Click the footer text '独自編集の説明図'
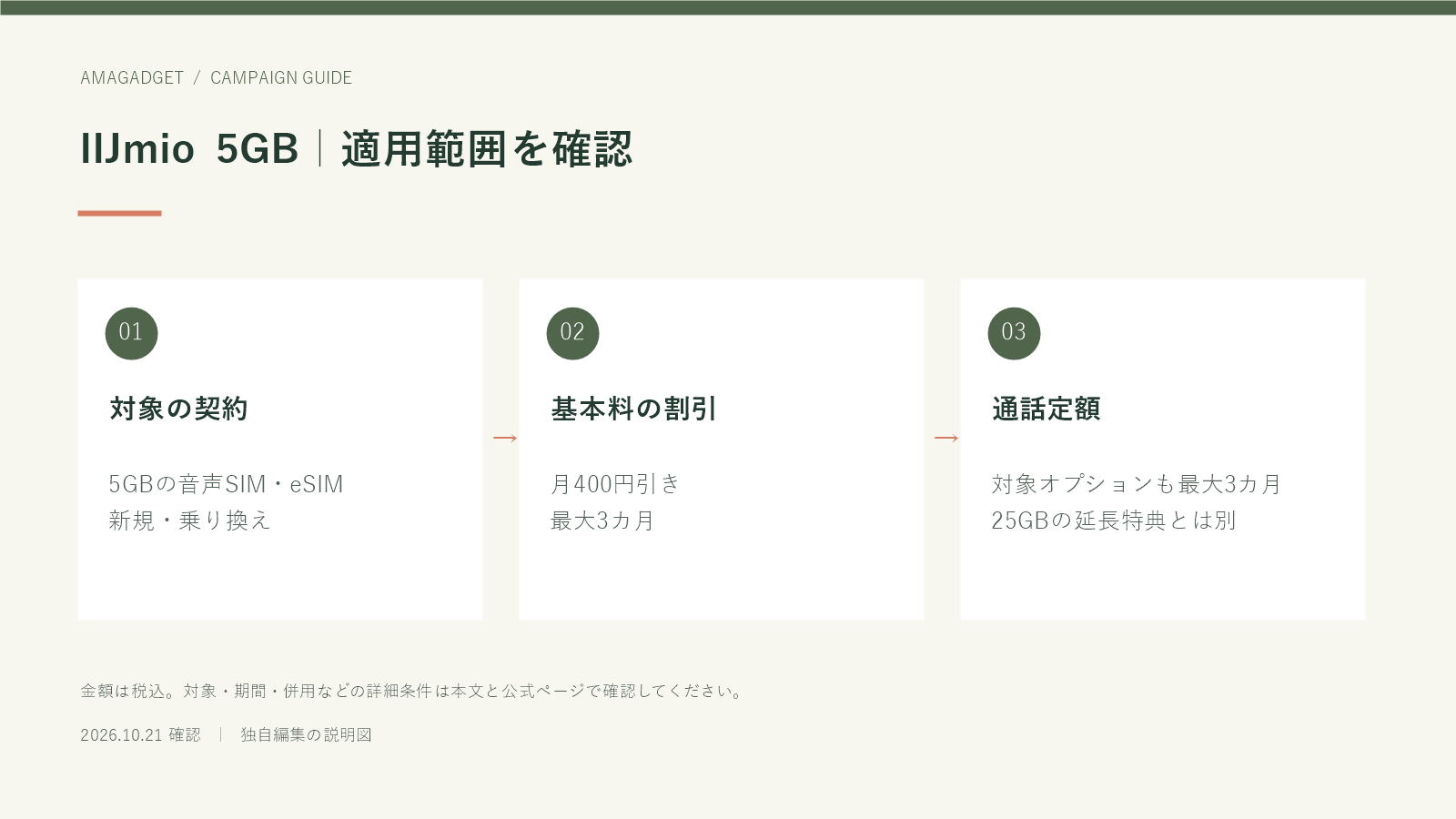The width and height of the screenshot is (1456, 819). coord(306,734)
